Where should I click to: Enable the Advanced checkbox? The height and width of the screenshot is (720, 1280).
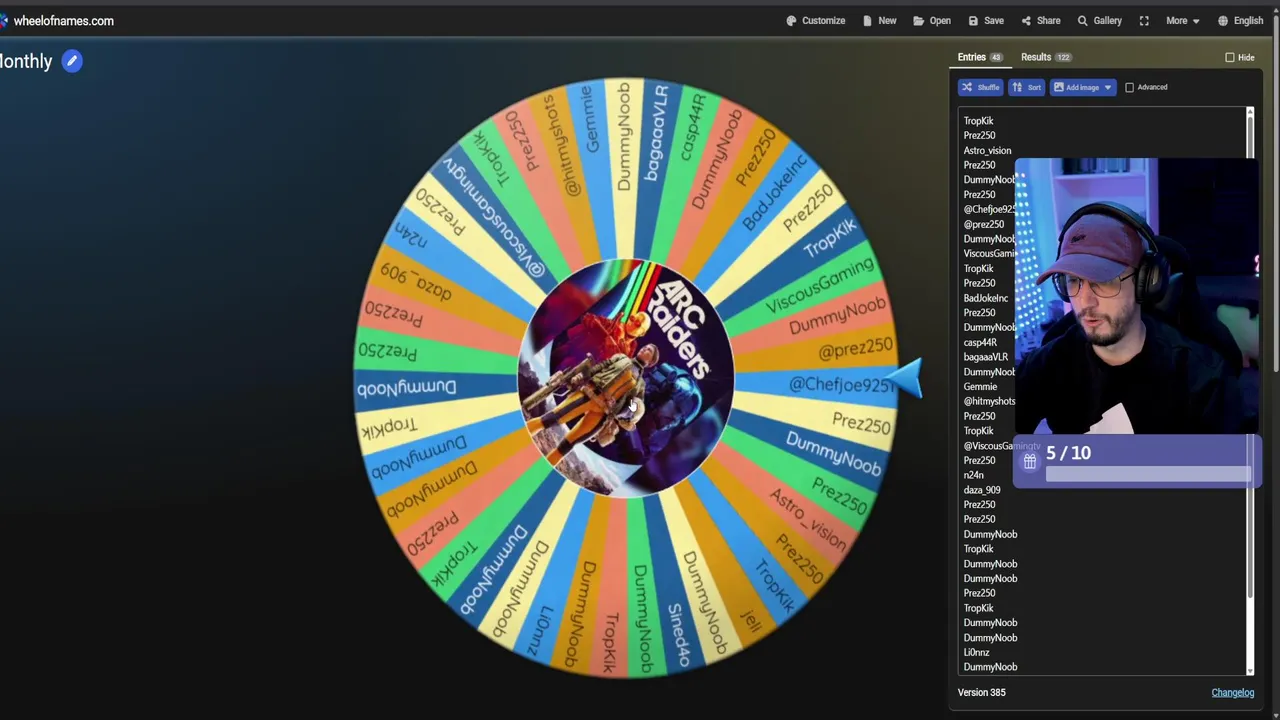click(1130, 87)
